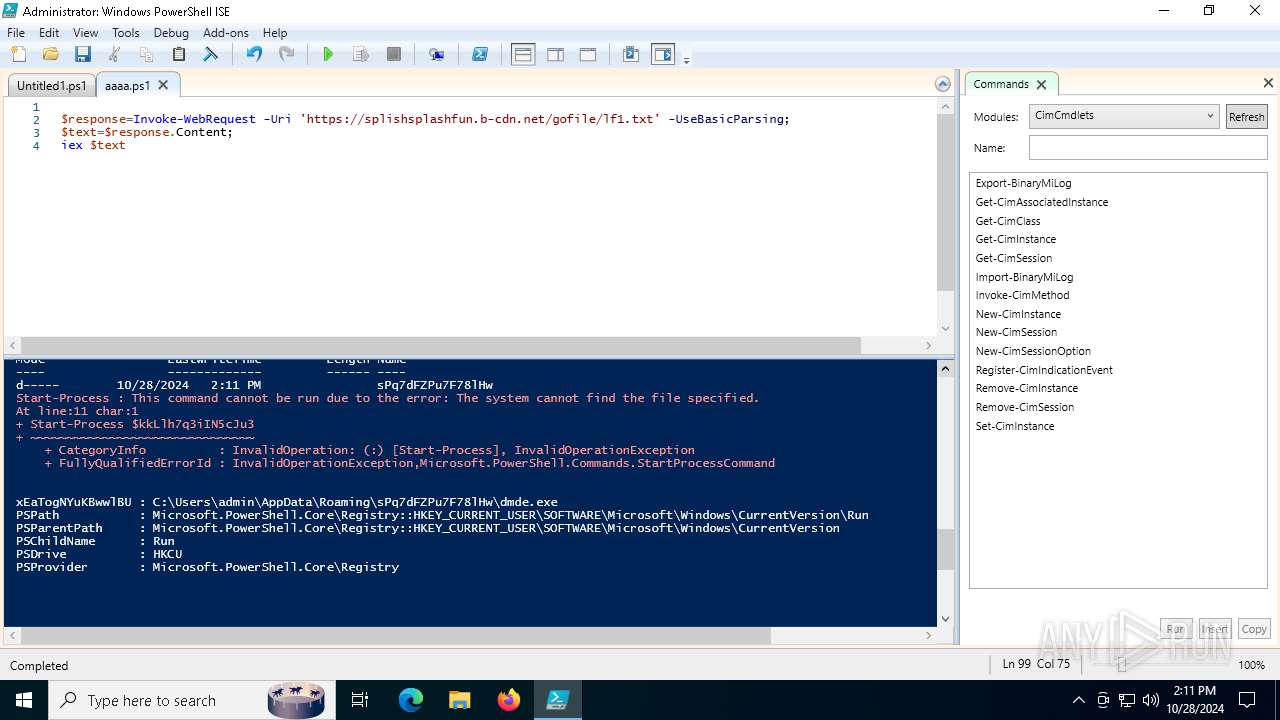
Task: Undo the last edit
Action: tap(254, 55)
